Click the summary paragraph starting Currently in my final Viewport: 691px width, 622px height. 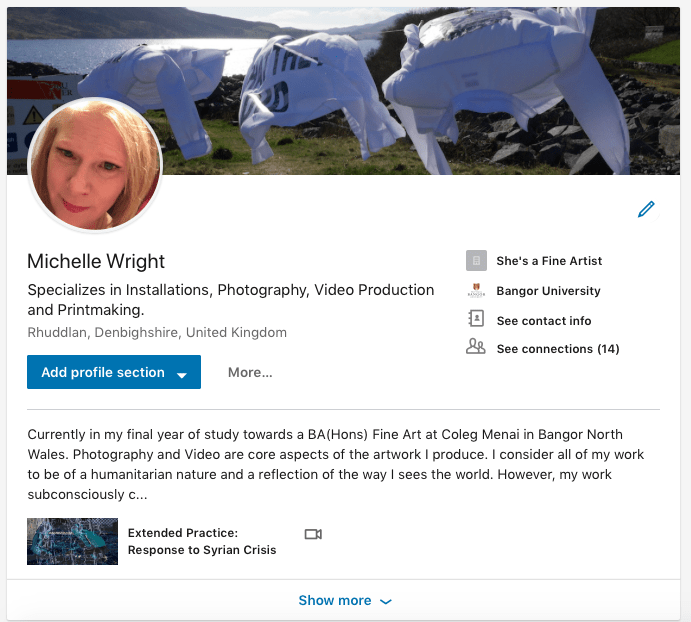pos(336,464)
